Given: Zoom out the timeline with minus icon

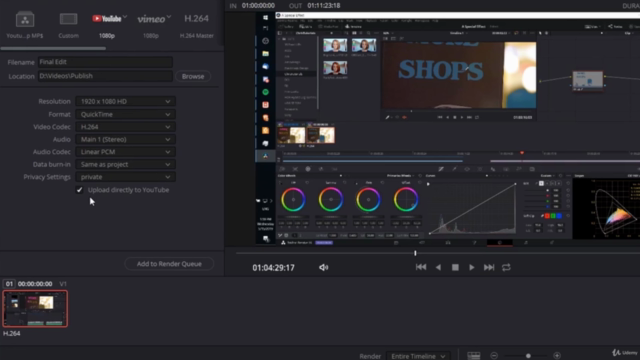Looking at the screenshot, I should tap(494, 356).
